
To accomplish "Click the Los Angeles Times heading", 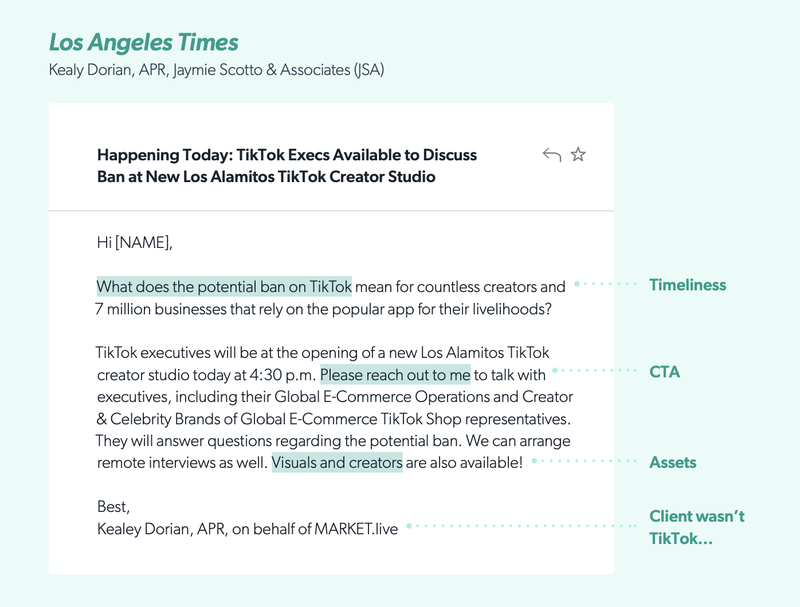I will [143, 43].
